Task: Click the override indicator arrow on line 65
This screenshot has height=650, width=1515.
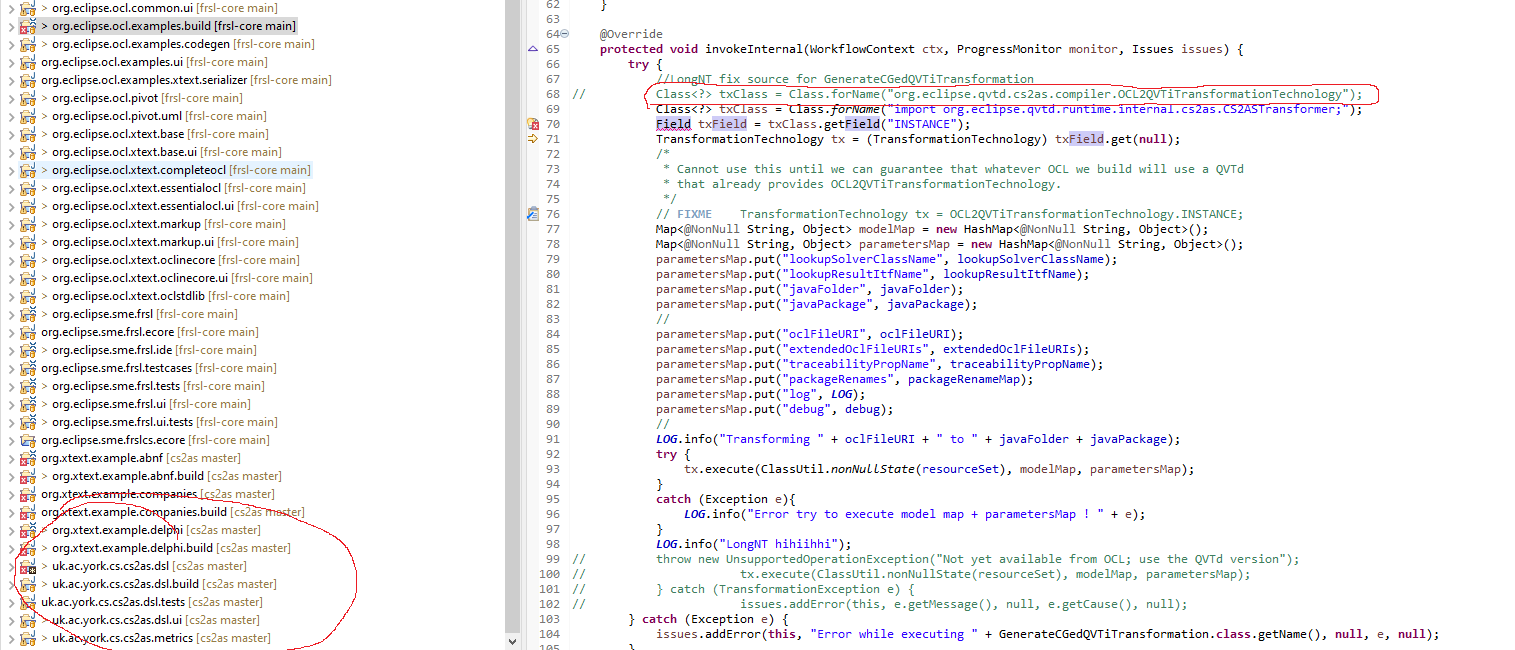Action: tap(533, 49)
